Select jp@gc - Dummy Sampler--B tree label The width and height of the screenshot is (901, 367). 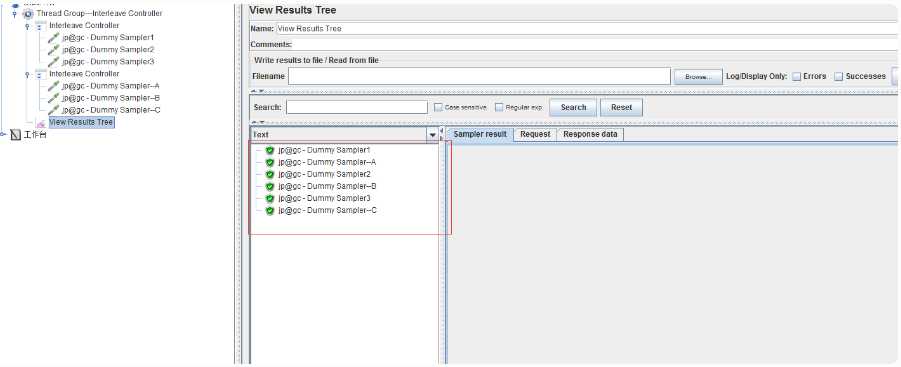tap(110, 98)
